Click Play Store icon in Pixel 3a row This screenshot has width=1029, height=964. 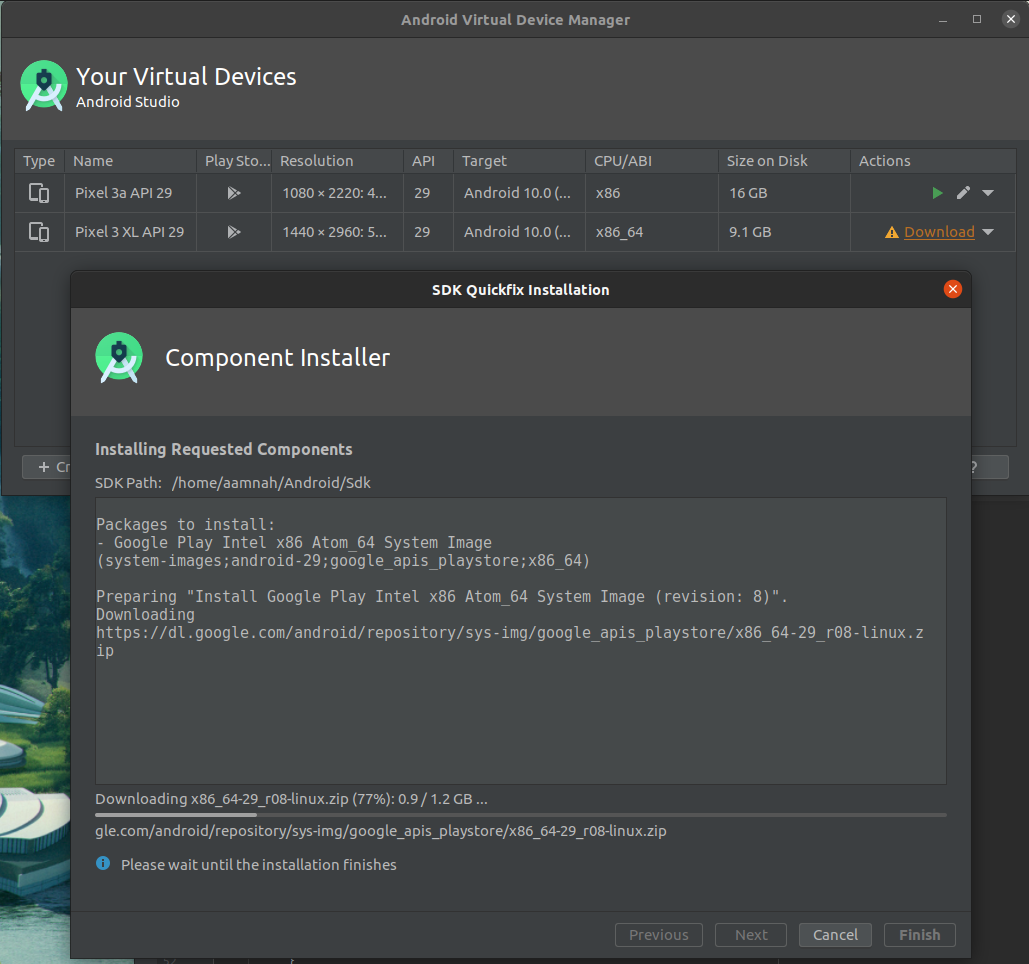(234, 193)
